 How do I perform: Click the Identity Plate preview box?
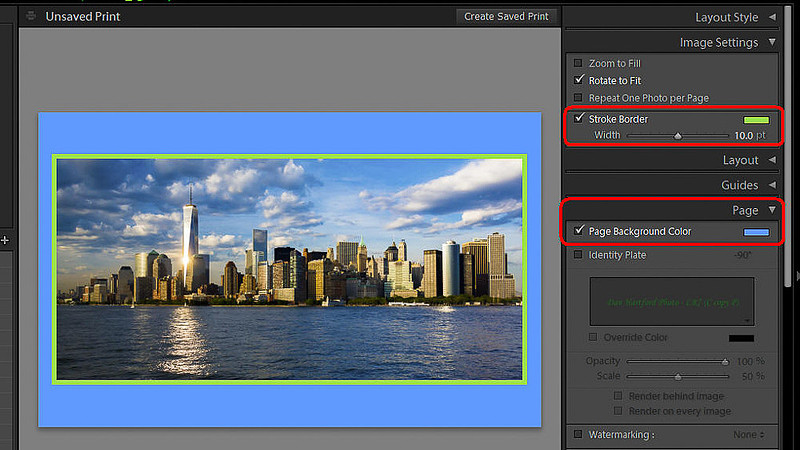[x=672, y=302]
